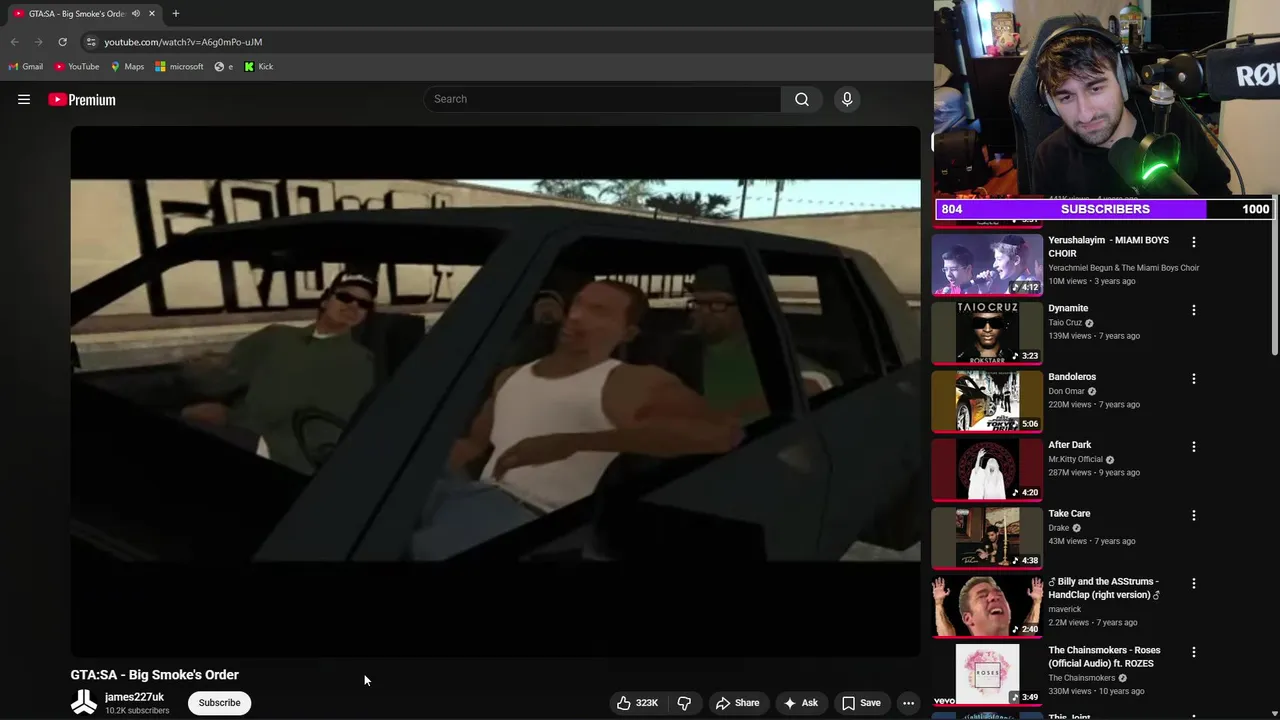Select the GTA:SA - Big Smoke's Order tab
The image size is (1280, 720).
pos(76,14)
